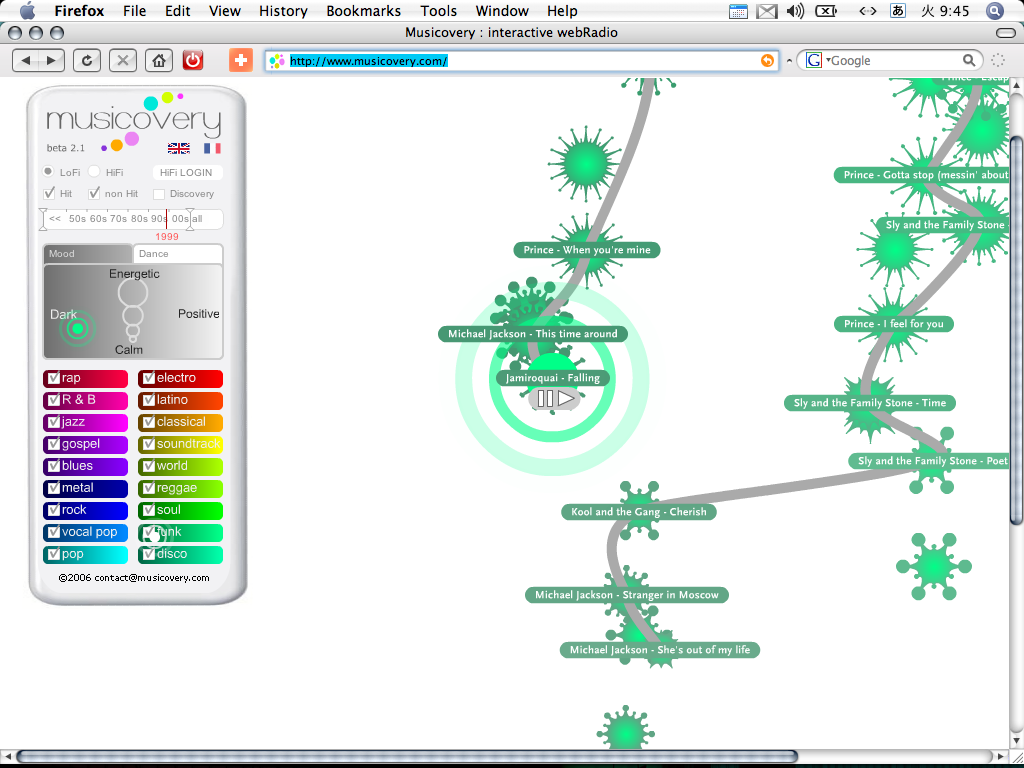Viewport: 1024px width, 768px height.
Task: Open the History menu
Action: pos(283,11)
